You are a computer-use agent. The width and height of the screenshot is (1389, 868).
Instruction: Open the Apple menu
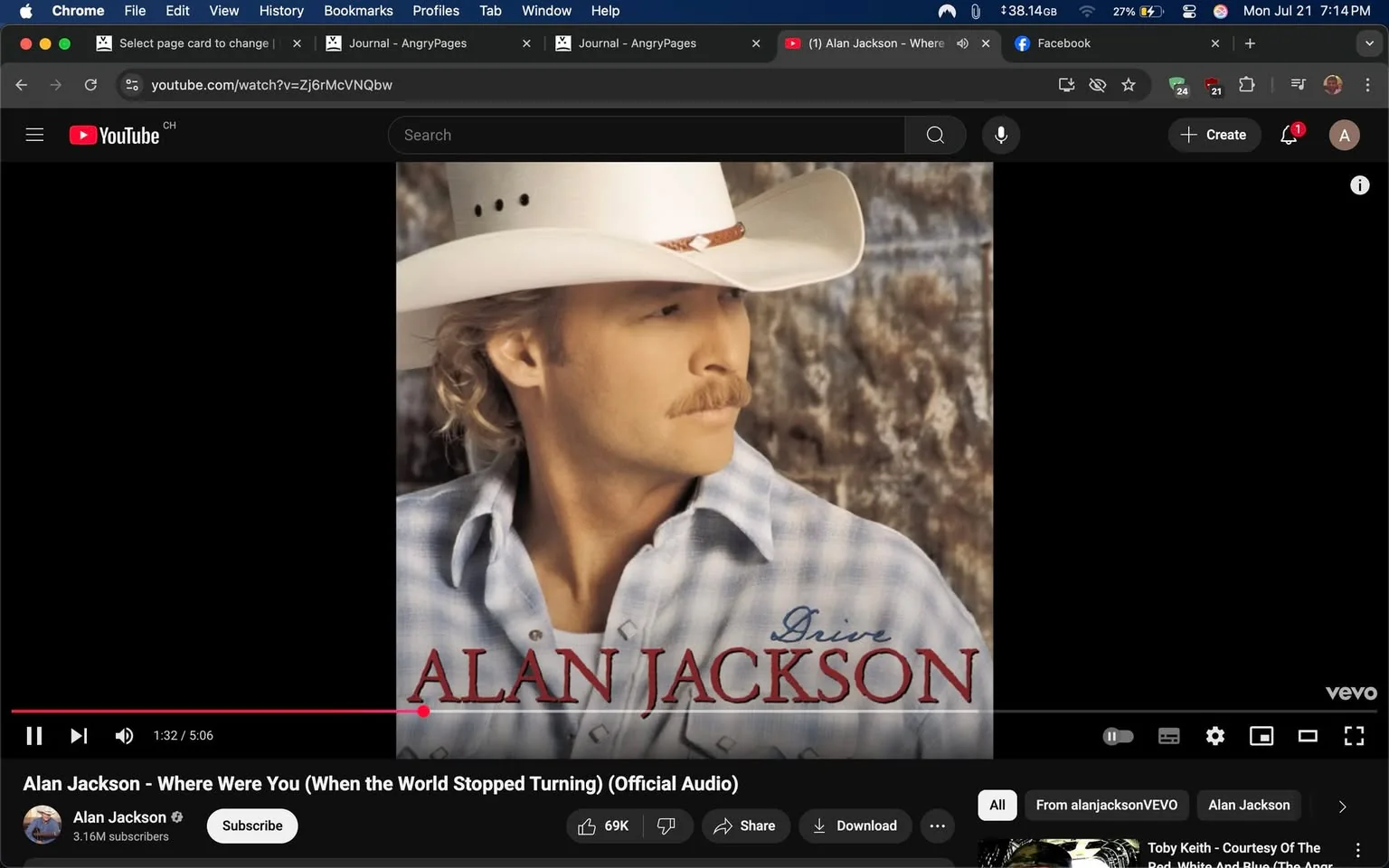25,11
